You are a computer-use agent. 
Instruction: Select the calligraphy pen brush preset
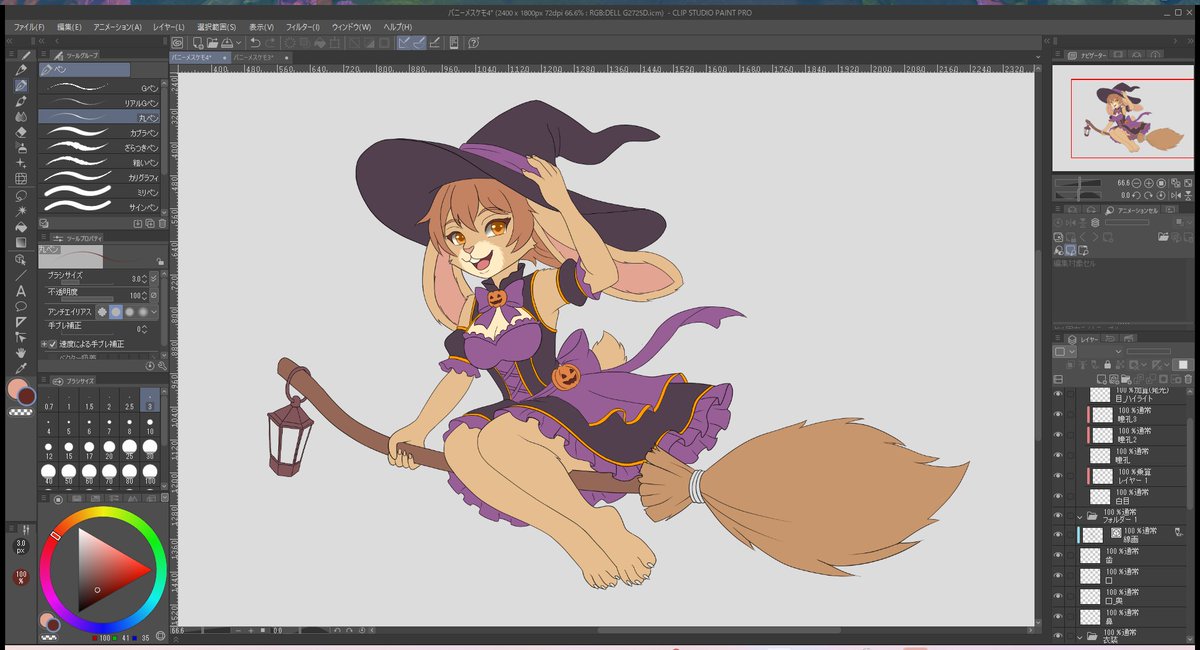click(99, 177)
